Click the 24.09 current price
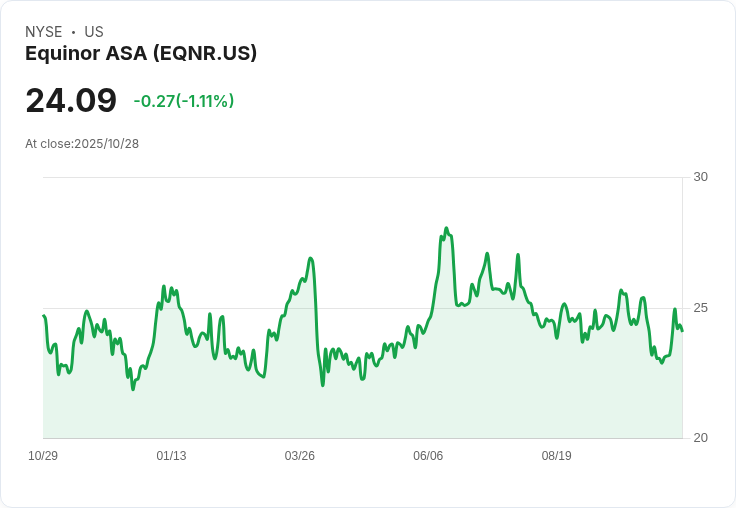Image resolution: width=736 pixels, height=508 pixels. click(x=71, y=100)
